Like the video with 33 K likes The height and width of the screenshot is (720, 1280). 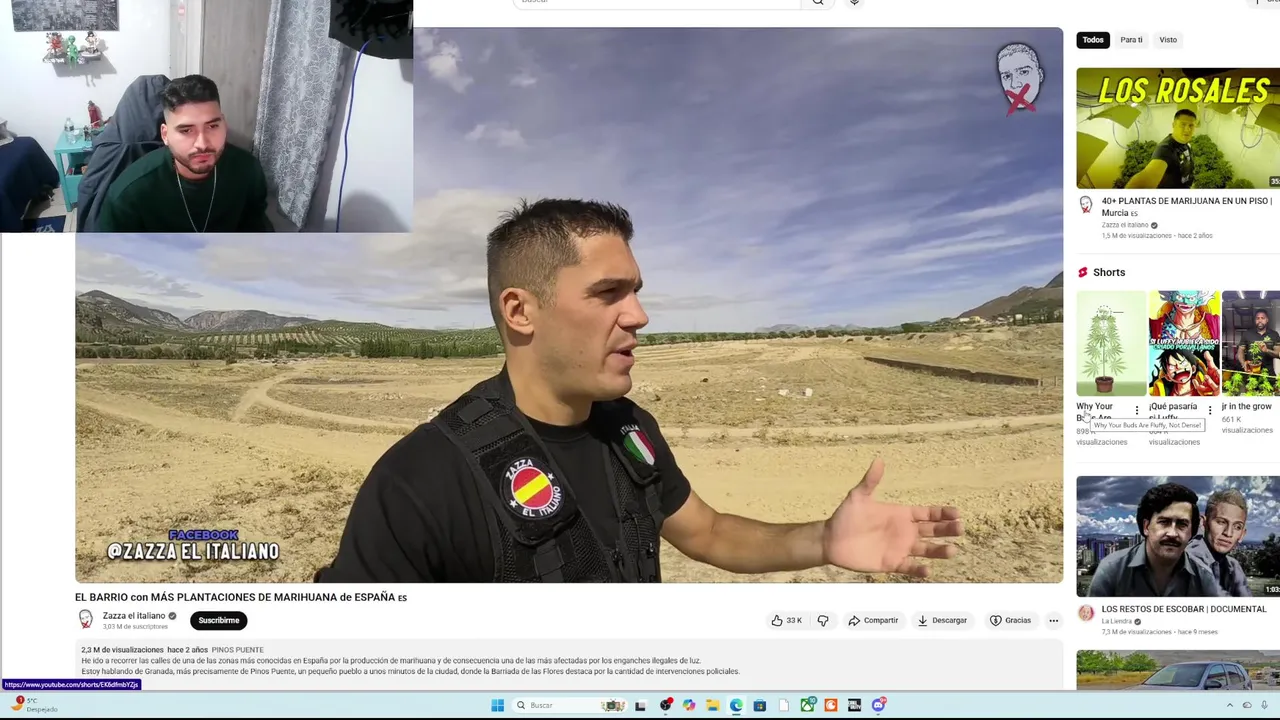pyautogui.click(x=787, y=620)
